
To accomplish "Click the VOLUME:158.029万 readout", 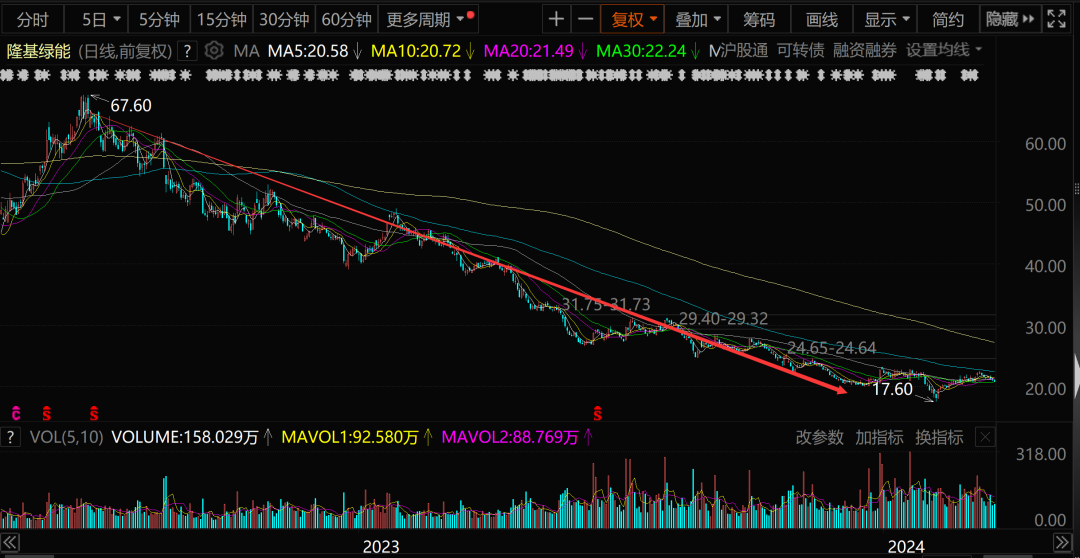I will [x=187, y=437].
